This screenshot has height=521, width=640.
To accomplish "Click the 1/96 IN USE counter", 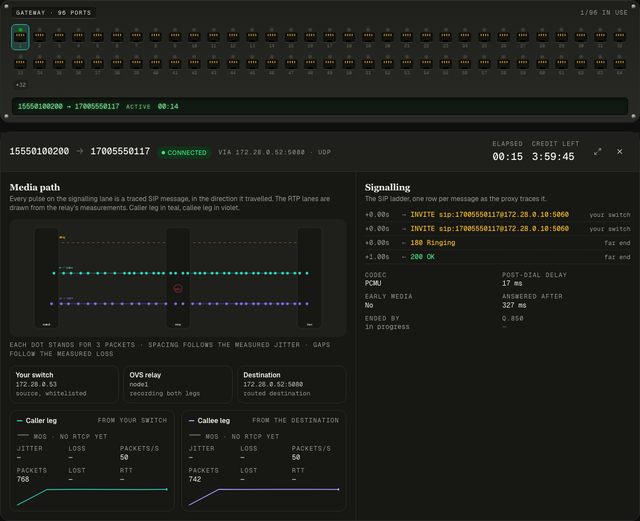I will click(x=604, y=13).
